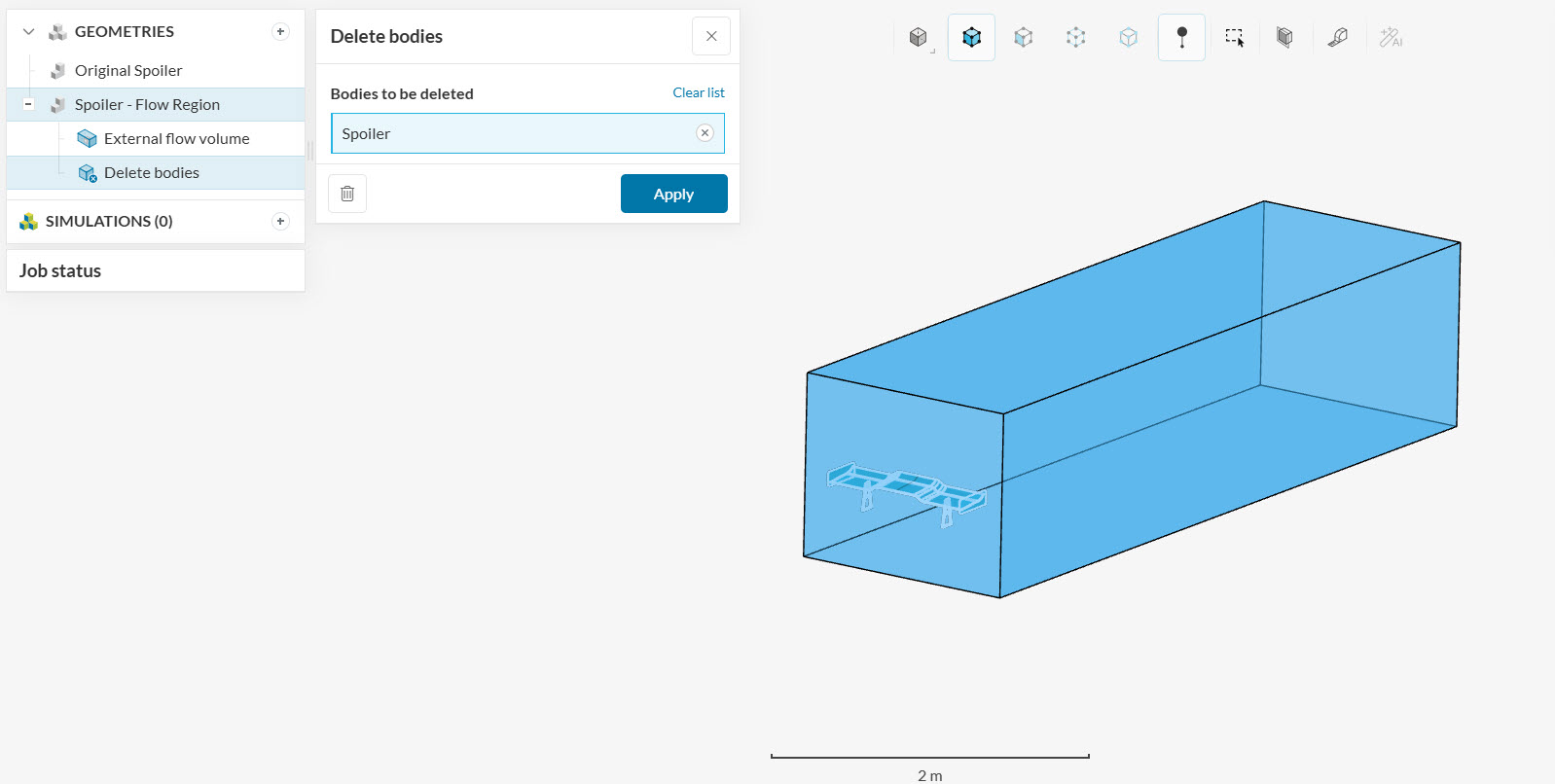Remove Spoiler from bodies list

click(x=705, y=133)
